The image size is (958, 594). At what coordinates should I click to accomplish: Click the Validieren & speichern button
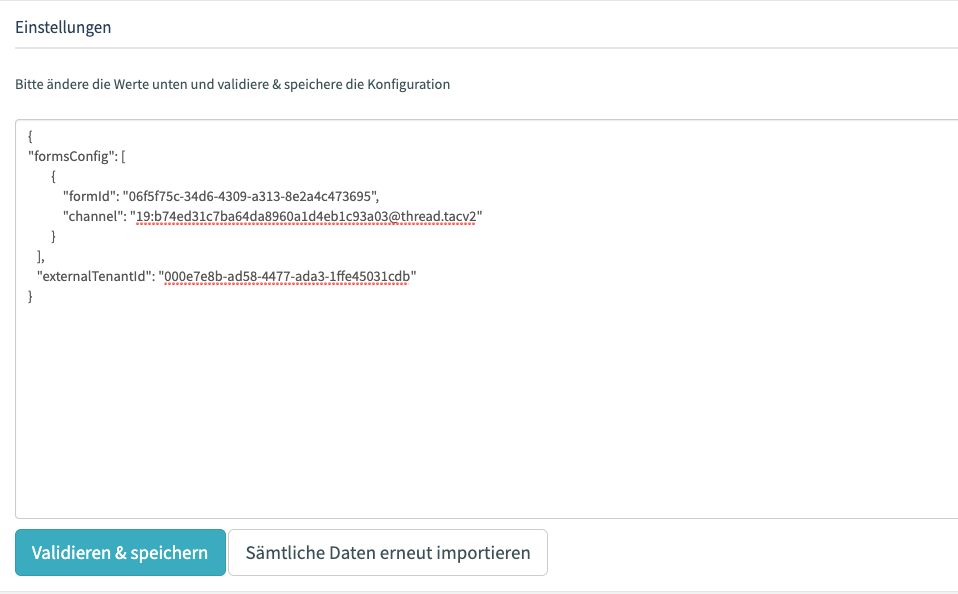pyautogui.click(x=120, y=552)
